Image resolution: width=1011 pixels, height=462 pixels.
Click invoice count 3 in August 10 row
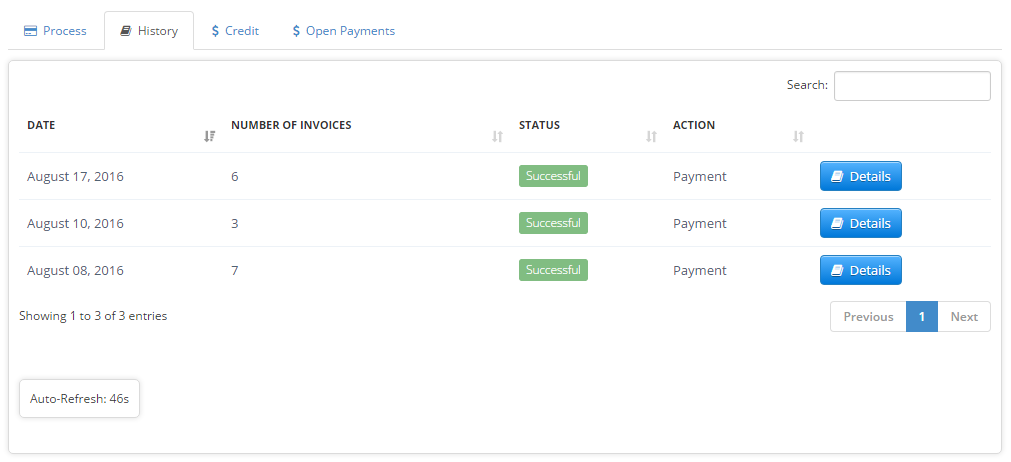[235, 224]
